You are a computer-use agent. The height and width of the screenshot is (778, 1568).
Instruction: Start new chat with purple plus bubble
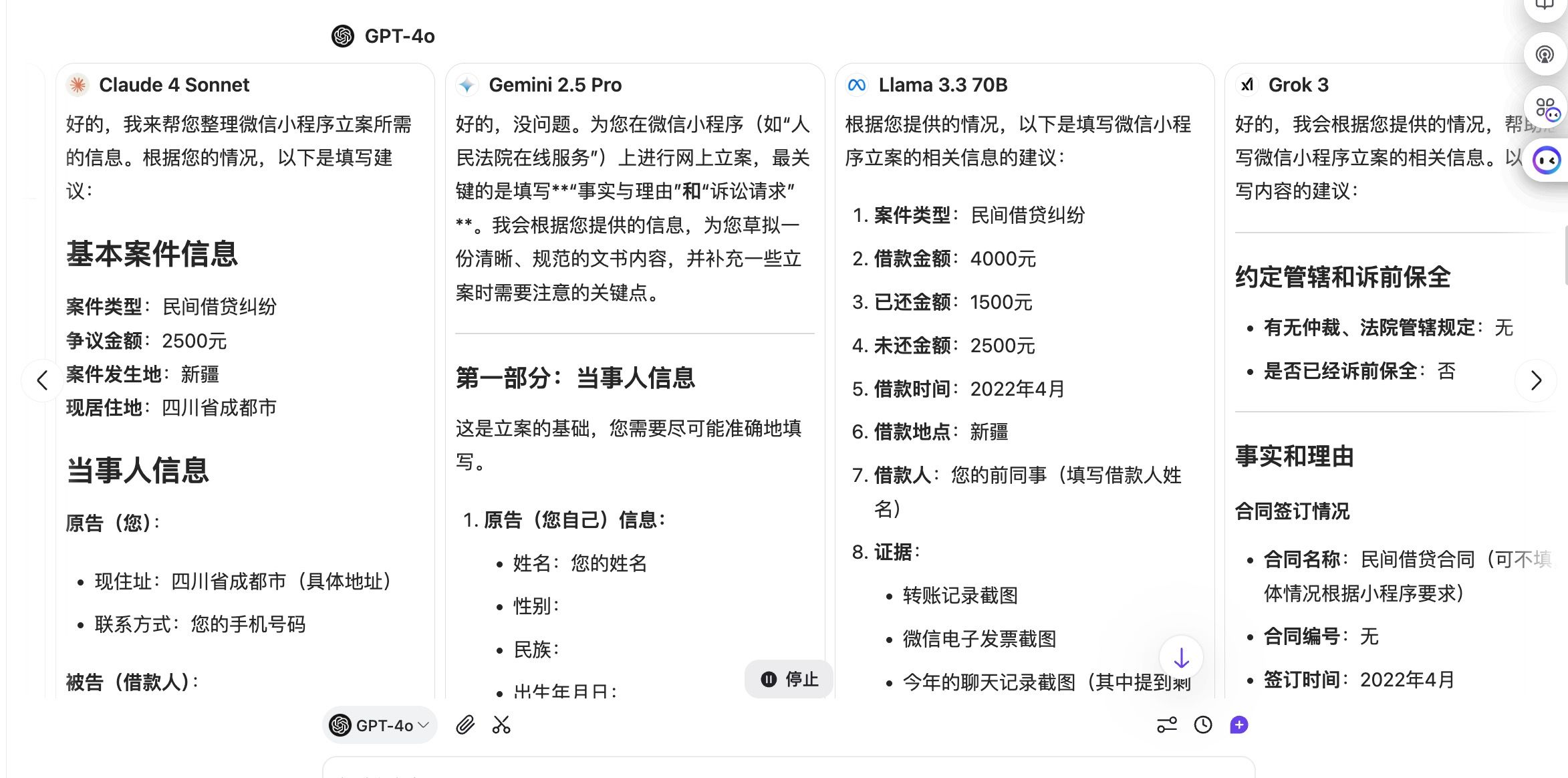[x=1239, y=725]
